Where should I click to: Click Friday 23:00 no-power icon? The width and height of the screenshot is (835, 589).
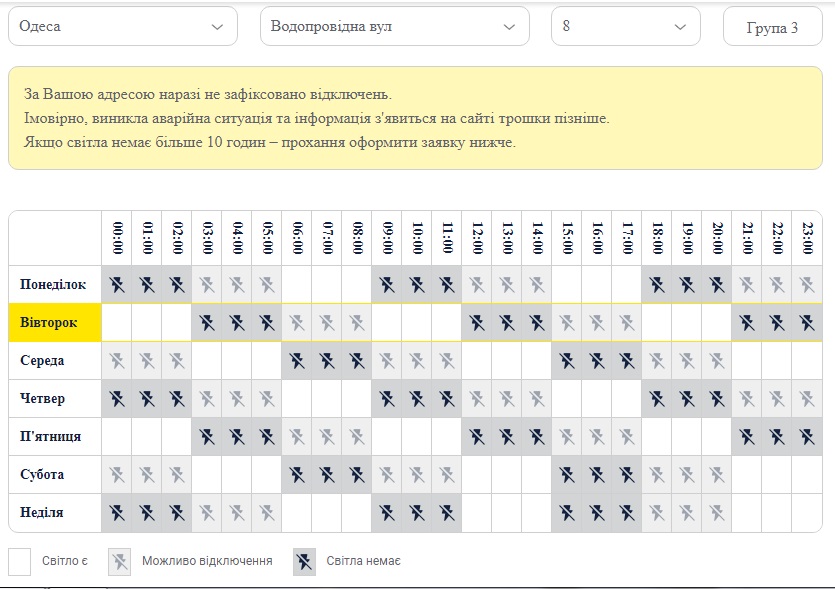[x=807, y=436]
